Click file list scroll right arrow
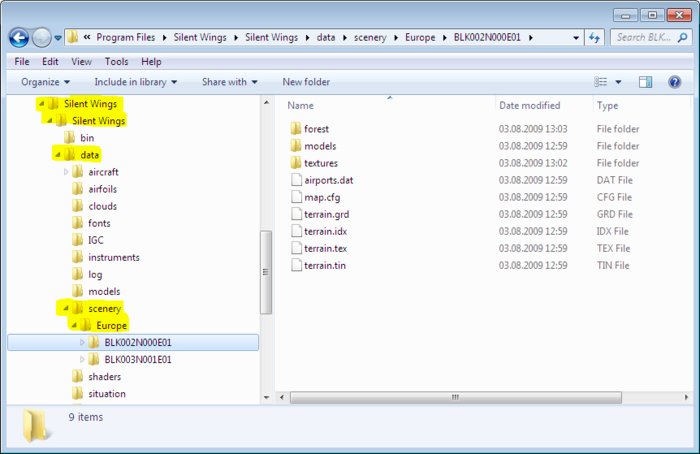The height and width of the screenshot is (454, 700). pyautogui.click(x=686, y=397)
